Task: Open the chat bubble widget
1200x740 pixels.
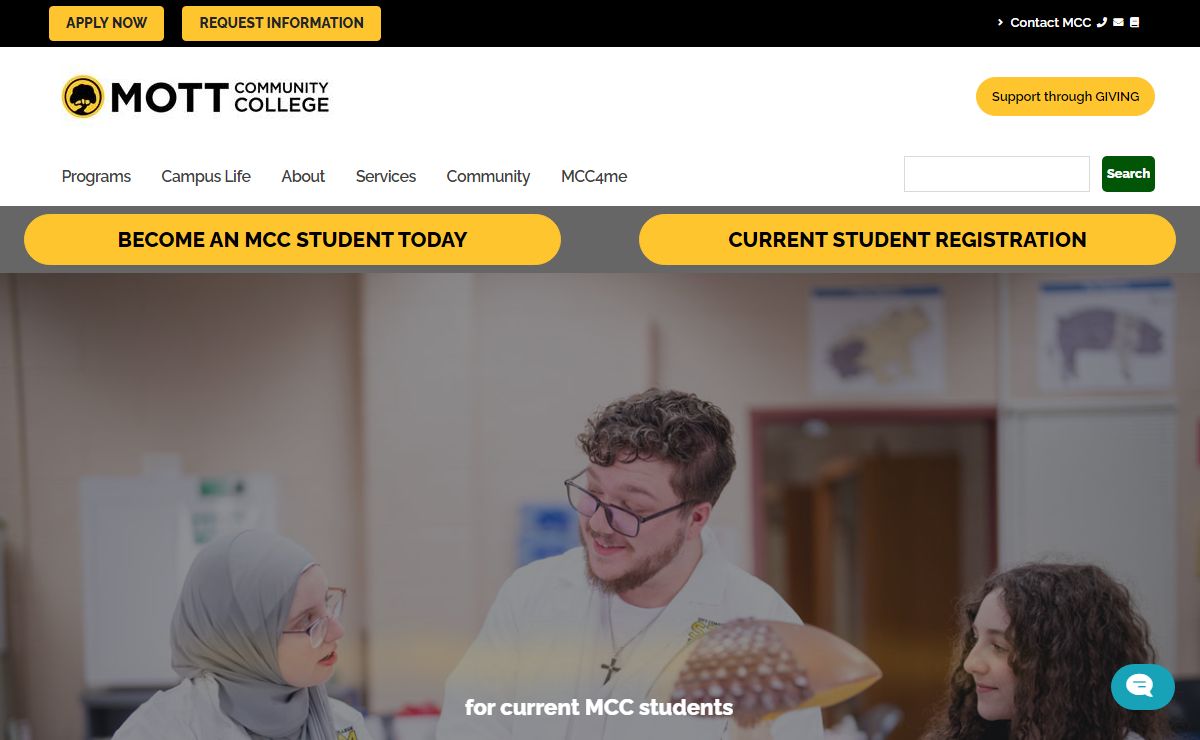Action: [1142, 686]
